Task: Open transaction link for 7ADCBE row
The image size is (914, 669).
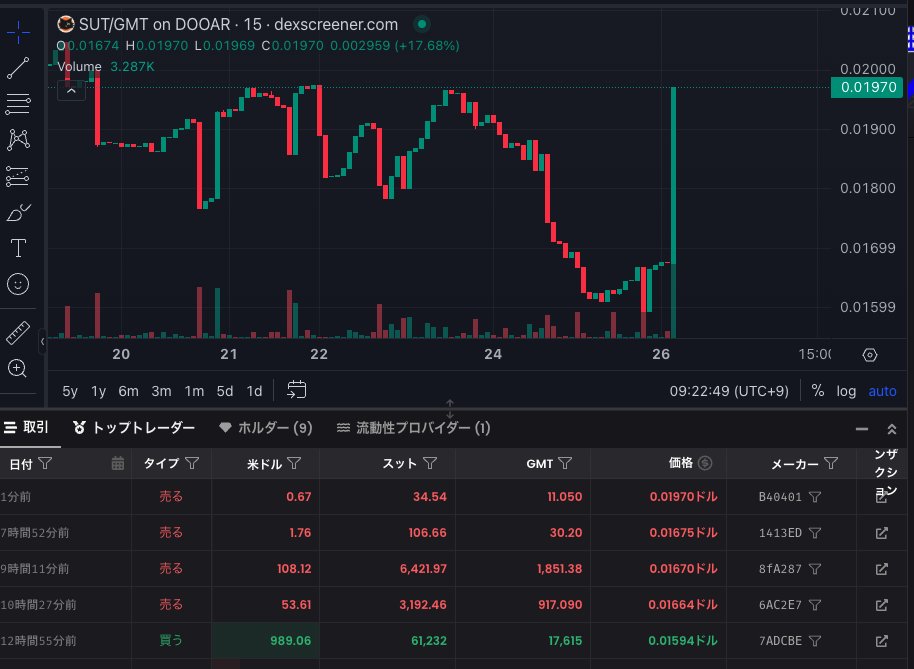Action: (882, 641)
